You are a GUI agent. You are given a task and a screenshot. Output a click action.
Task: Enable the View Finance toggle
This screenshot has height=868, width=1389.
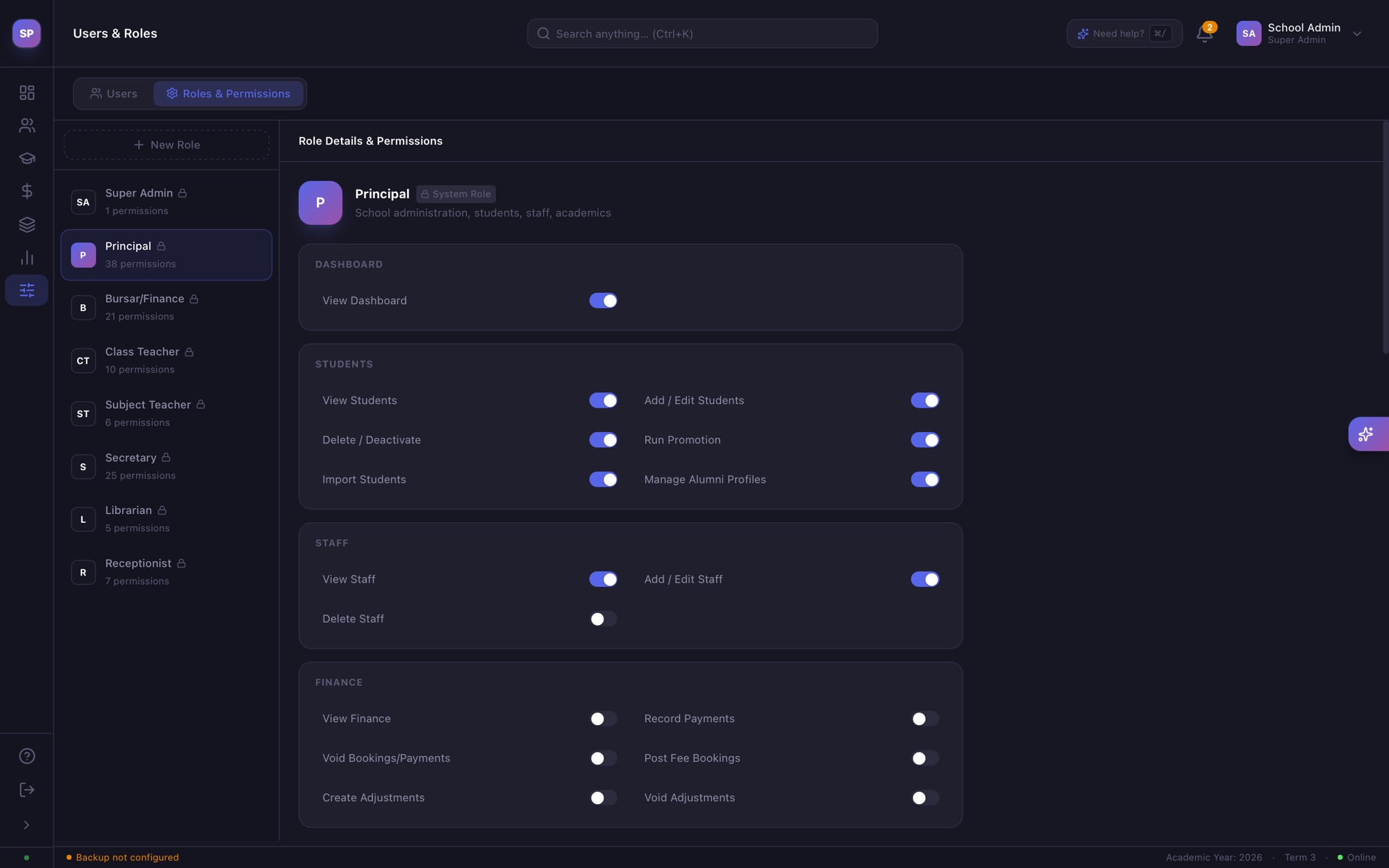point(603,719)
